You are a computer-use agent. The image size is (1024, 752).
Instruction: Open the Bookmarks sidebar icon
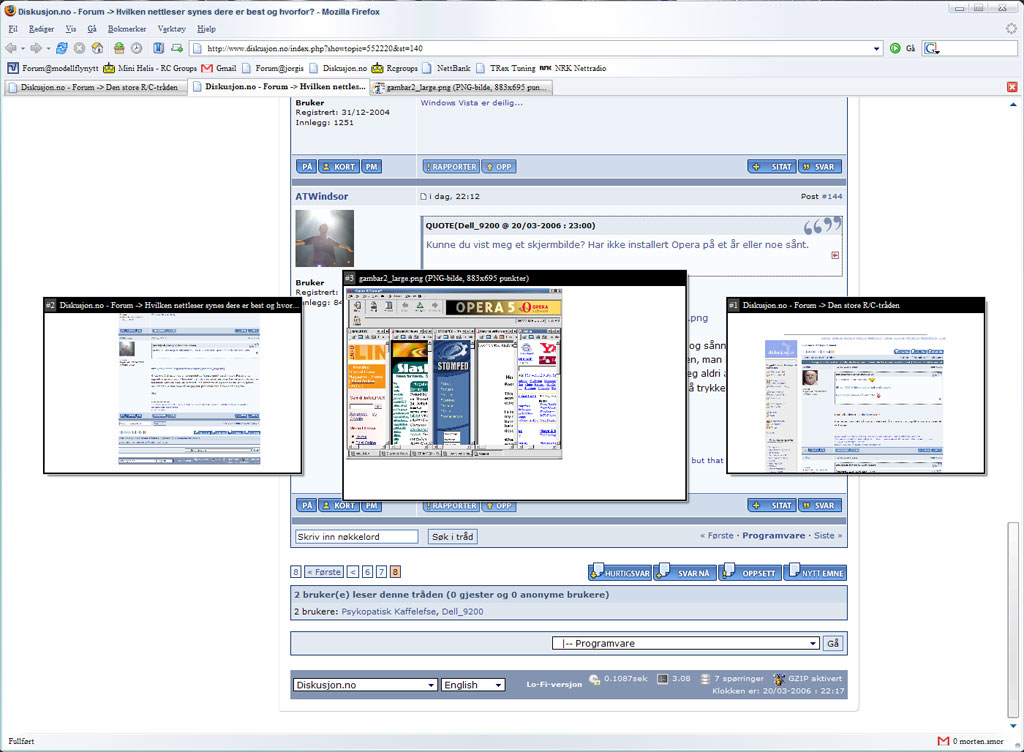point(158,48)
